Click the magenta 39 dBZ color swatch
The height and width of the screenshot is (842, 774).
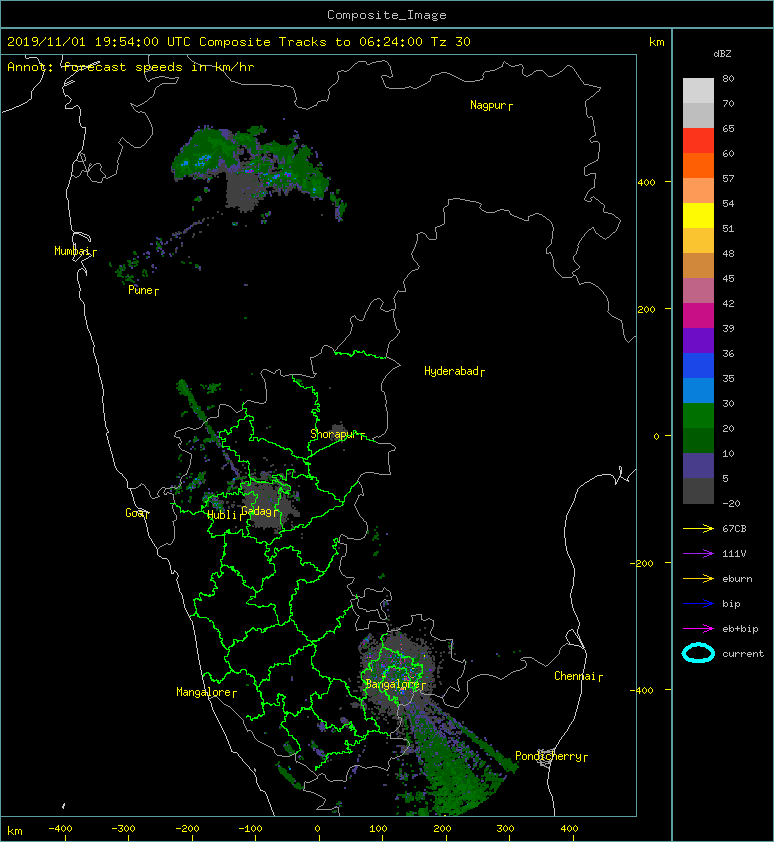698,316
